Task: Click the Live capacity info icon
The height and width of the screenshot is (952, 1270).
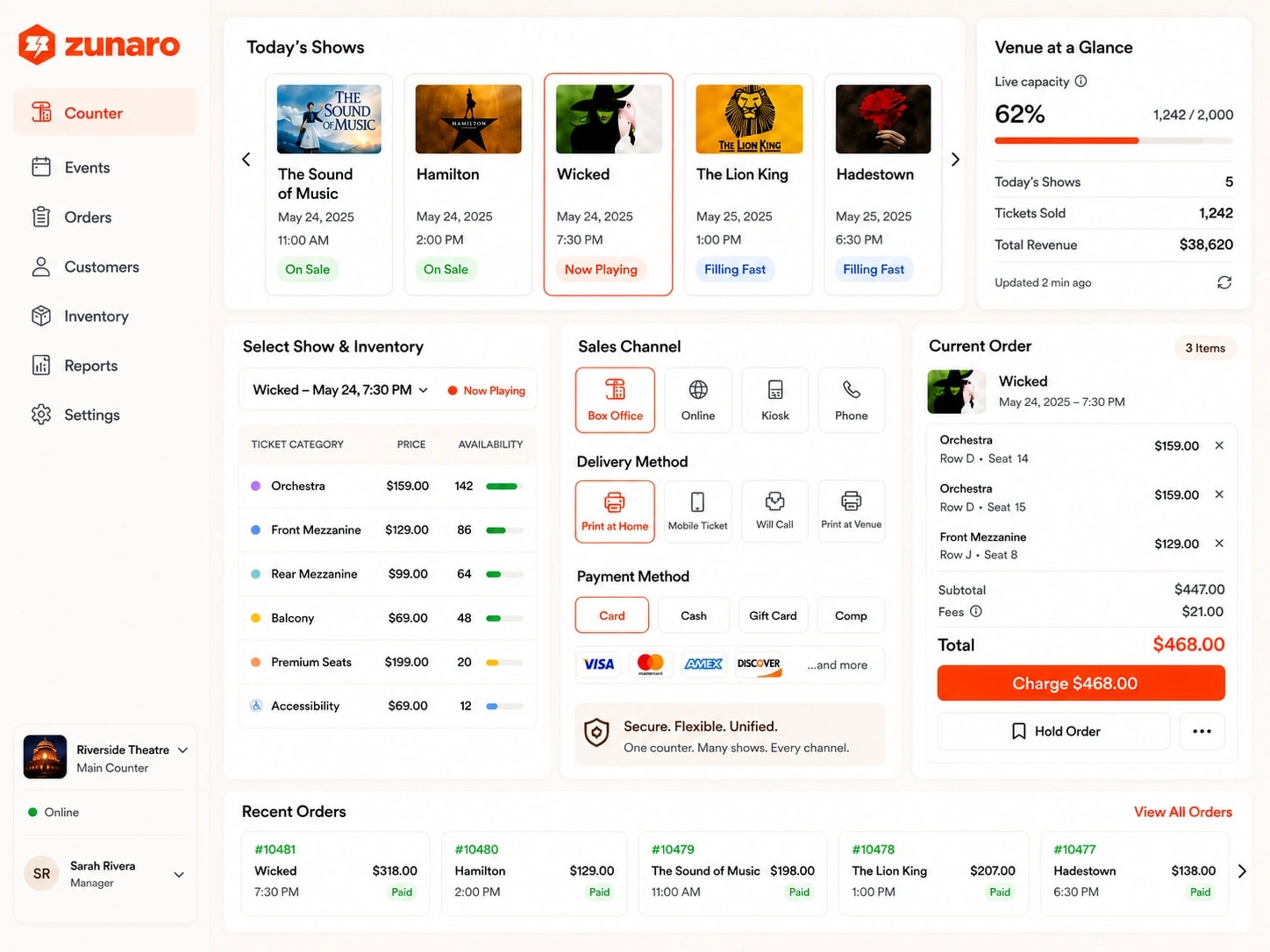Action: (1081, 81)
